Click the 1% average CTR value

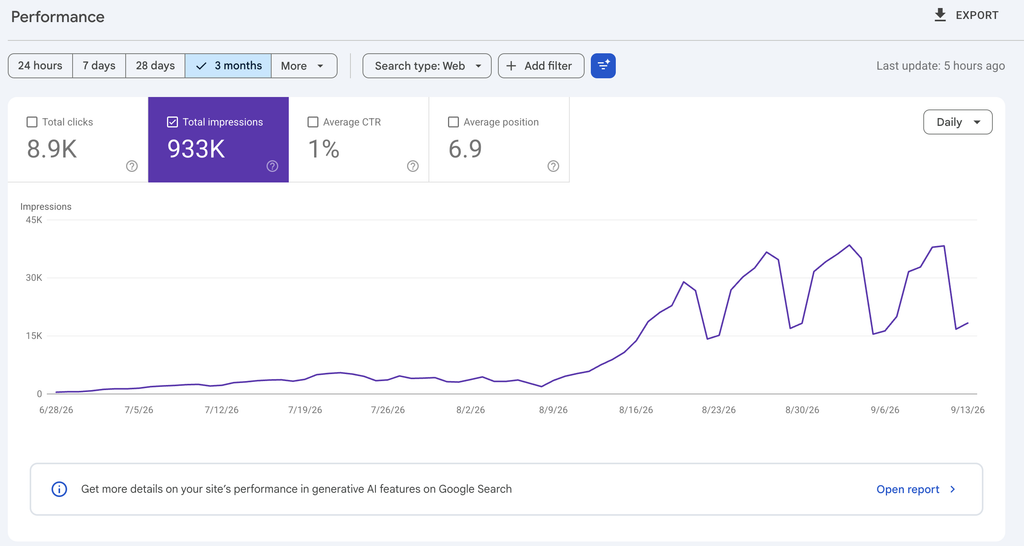[323, 150]
